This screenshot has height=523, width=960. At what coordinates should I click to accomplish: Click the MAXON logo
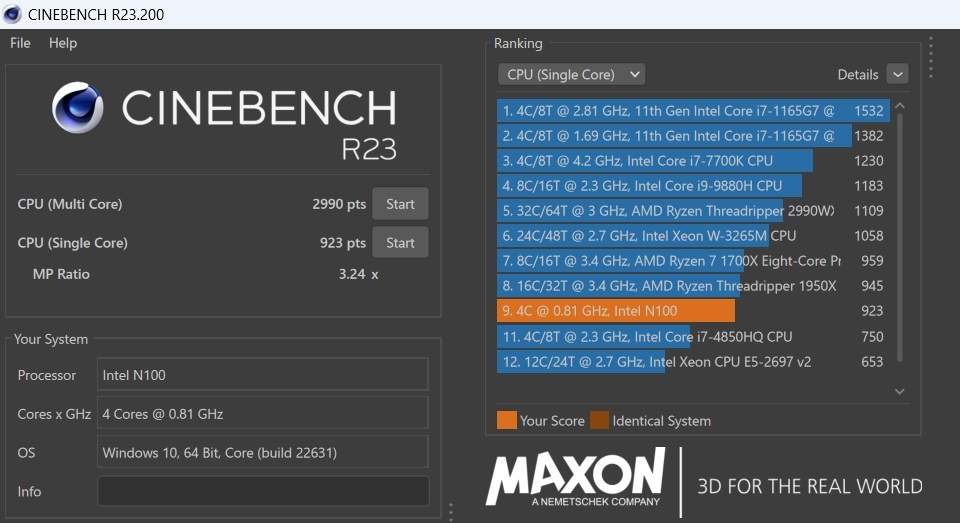(575, 477)
